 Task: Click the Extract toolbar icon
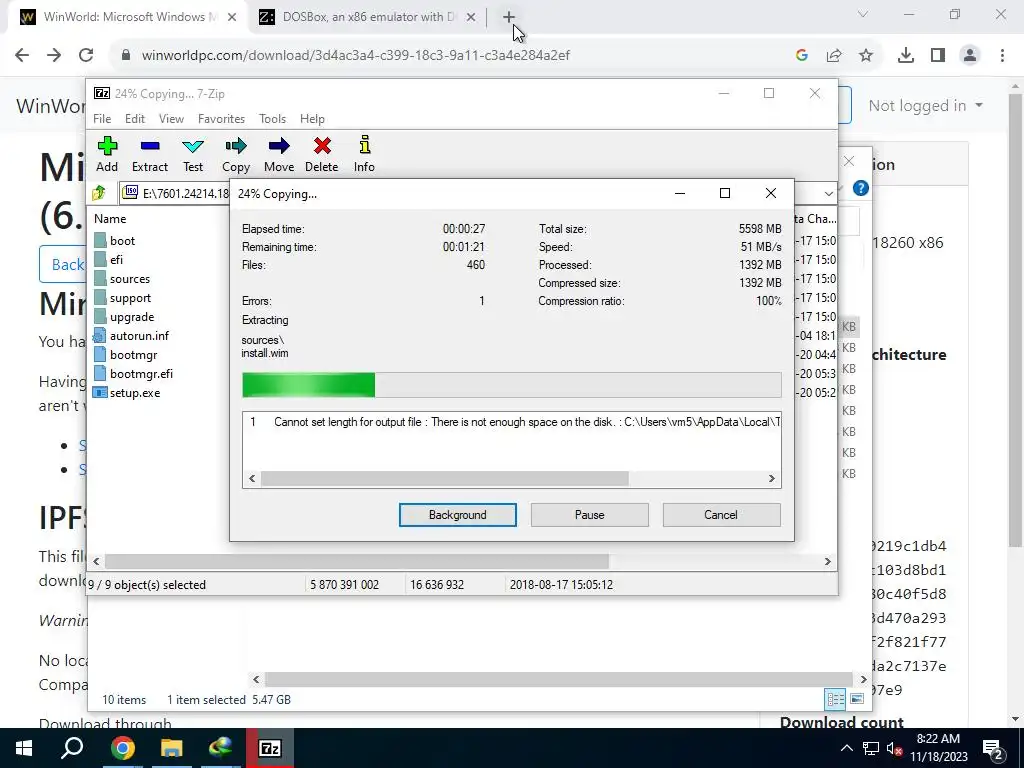click(x=150, y=155)
